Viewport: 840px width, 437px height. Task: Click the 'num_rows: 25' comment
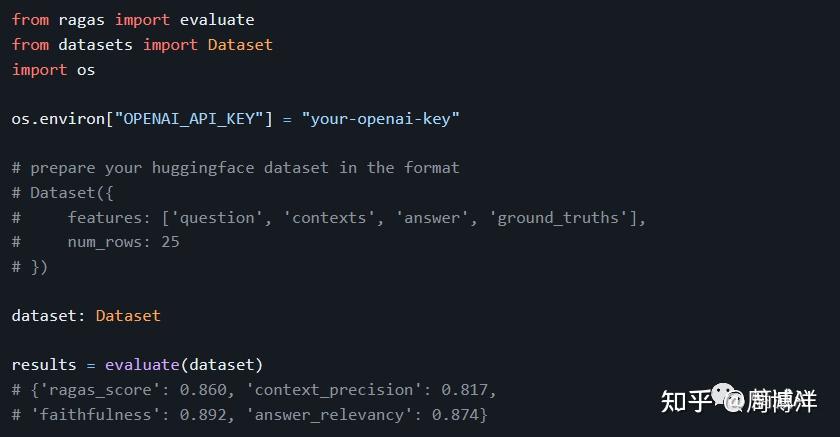(124, 241)
